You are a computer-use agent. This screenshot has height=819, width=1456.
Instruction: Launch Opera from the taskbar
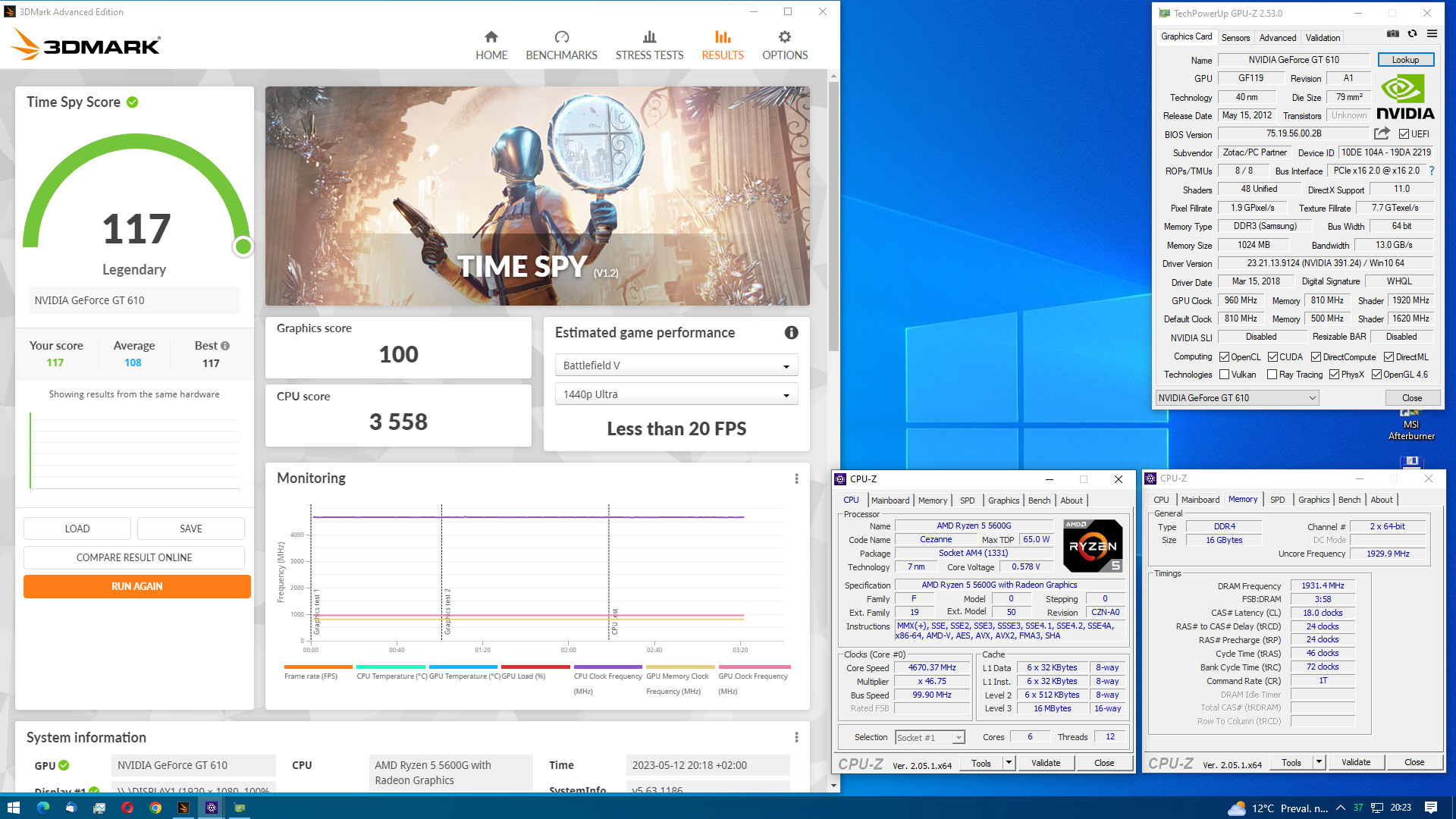pos(127,808)
